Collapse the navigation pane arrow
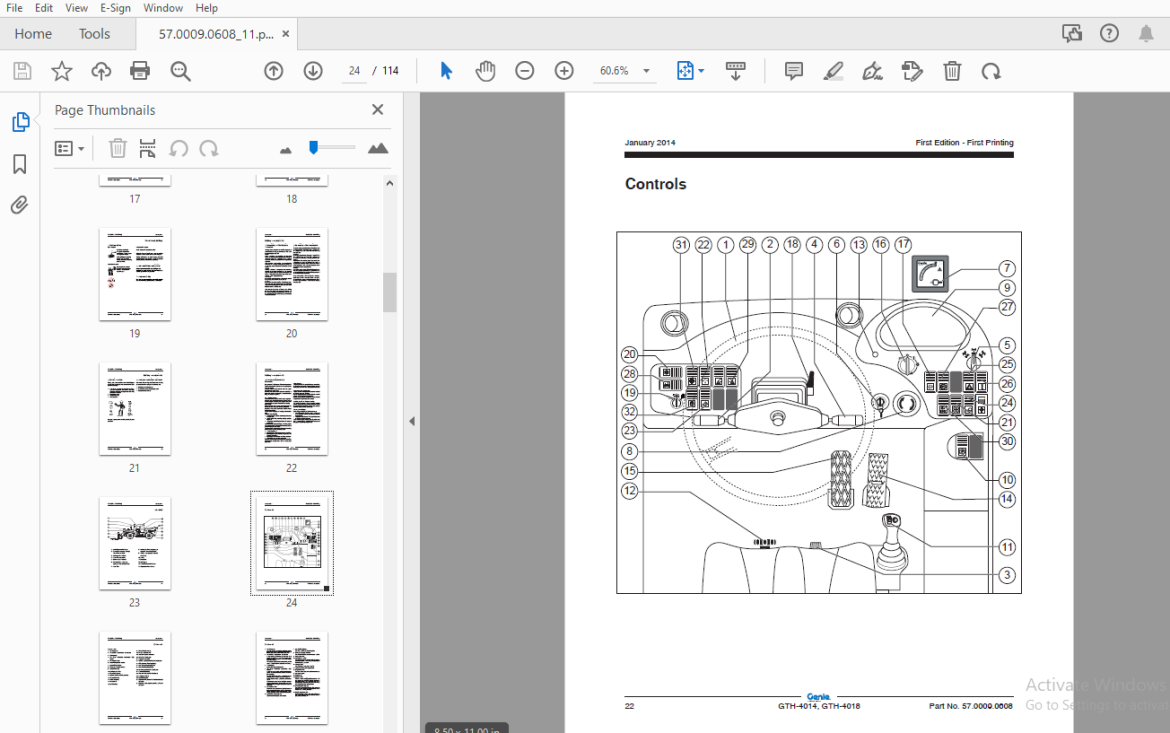The width and height of the screenshot is (1170, 733). pos(412,421)
